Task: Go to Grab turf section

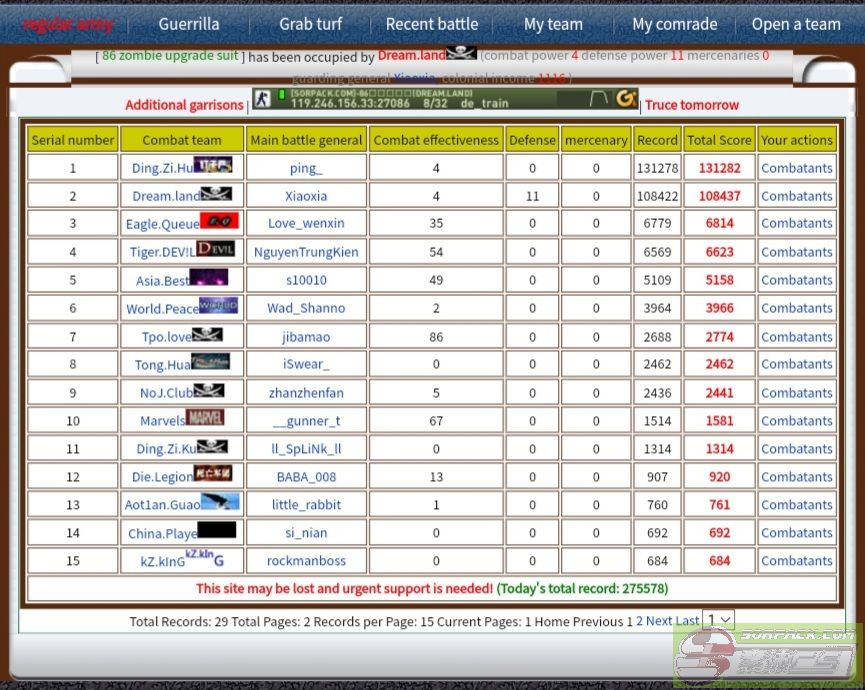Action: [310, 24]
